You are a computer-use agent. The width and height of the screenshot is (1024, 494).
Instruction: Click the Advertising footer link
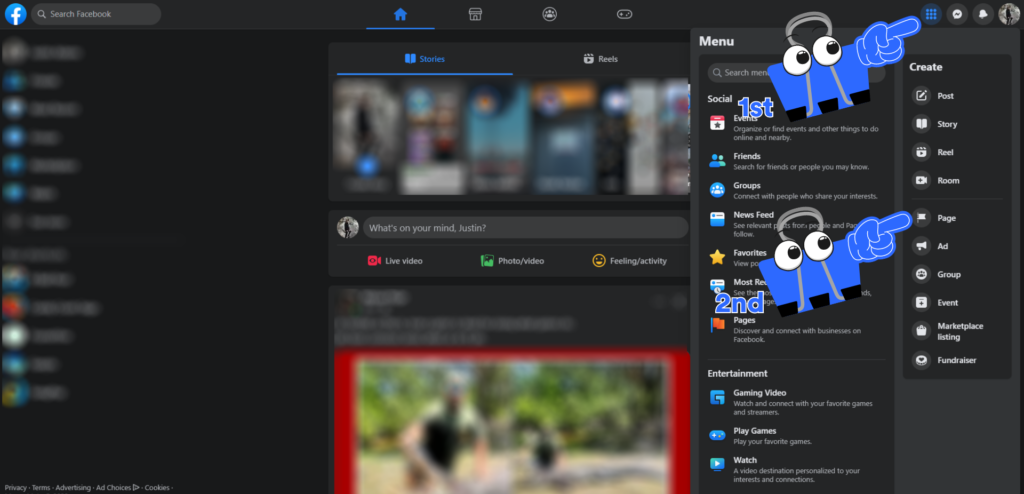click(73, 487)
